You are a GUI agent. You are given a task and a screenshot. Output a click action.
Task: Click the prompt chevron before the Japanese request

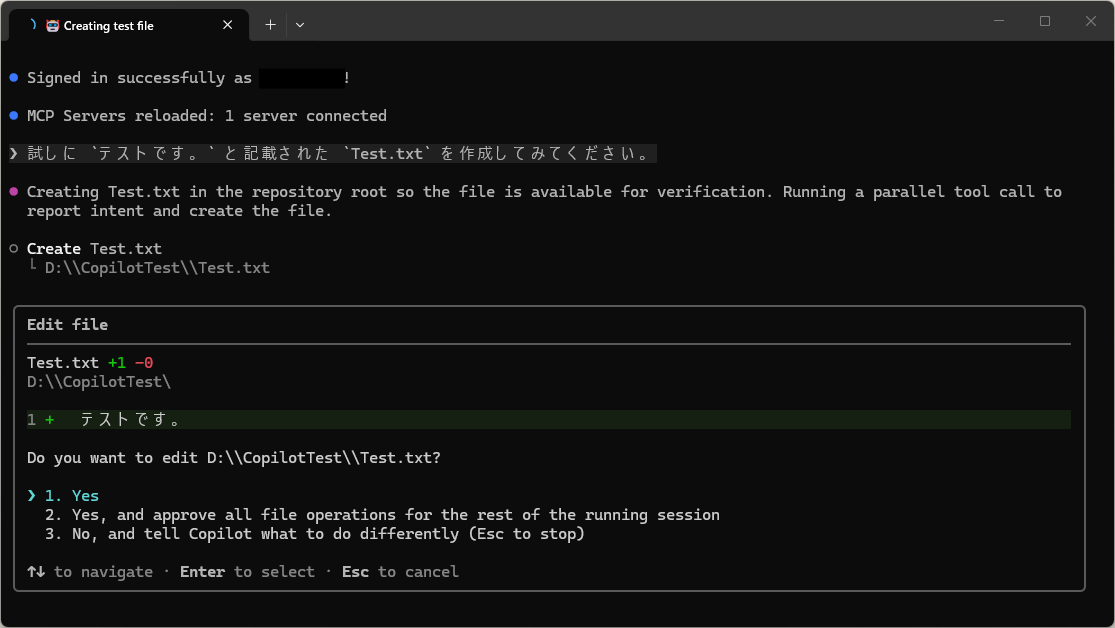coord(13,154)
